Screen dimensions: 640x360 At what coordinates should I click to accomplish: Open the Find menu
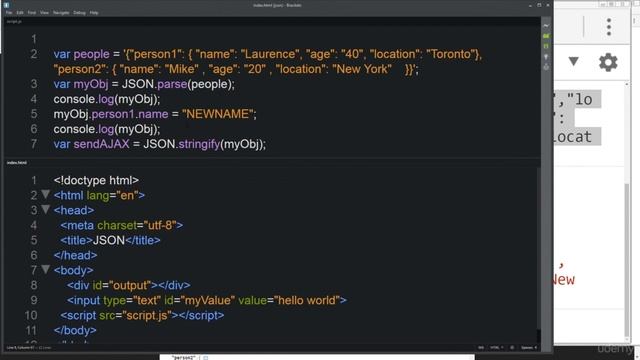32,13
